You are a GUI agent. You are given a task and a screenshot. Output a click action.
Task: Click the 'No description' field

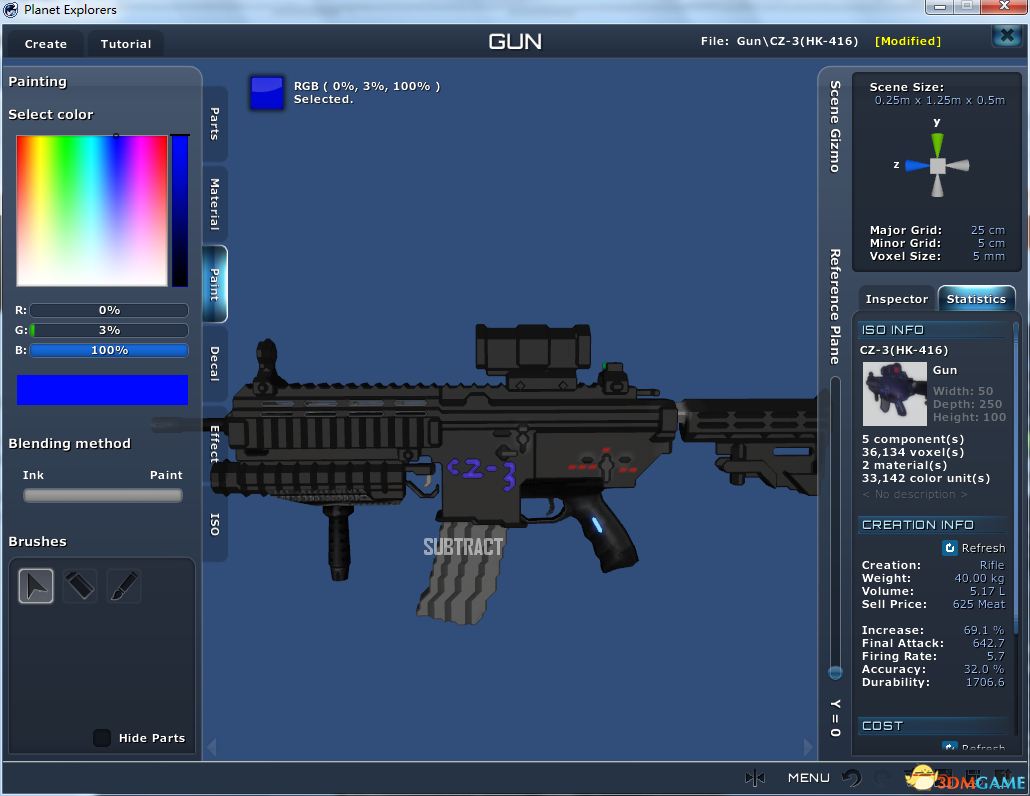coord(914,494)
